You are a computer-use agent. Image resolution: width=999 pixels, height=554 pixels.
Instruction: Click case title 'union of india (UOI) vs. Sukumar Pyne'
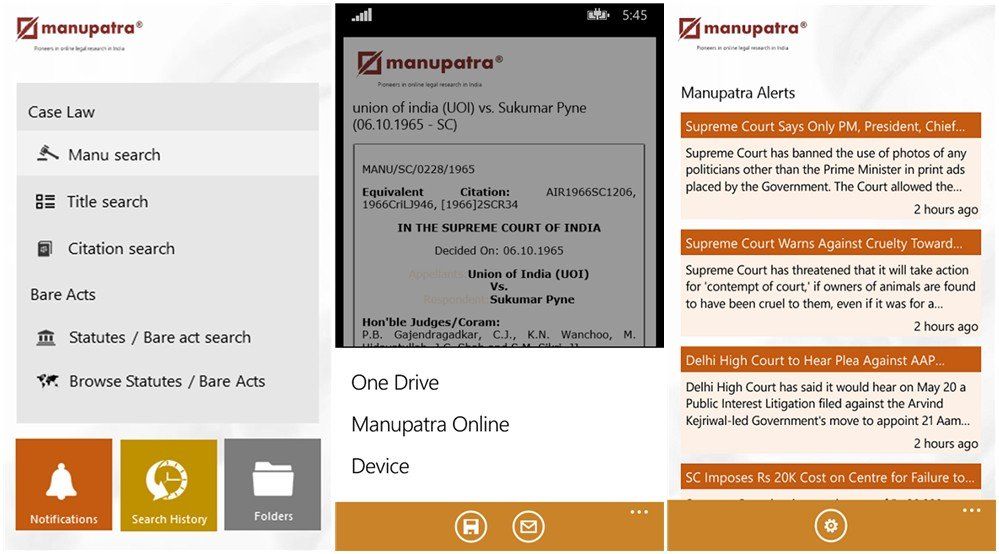[x=470, y=116]
